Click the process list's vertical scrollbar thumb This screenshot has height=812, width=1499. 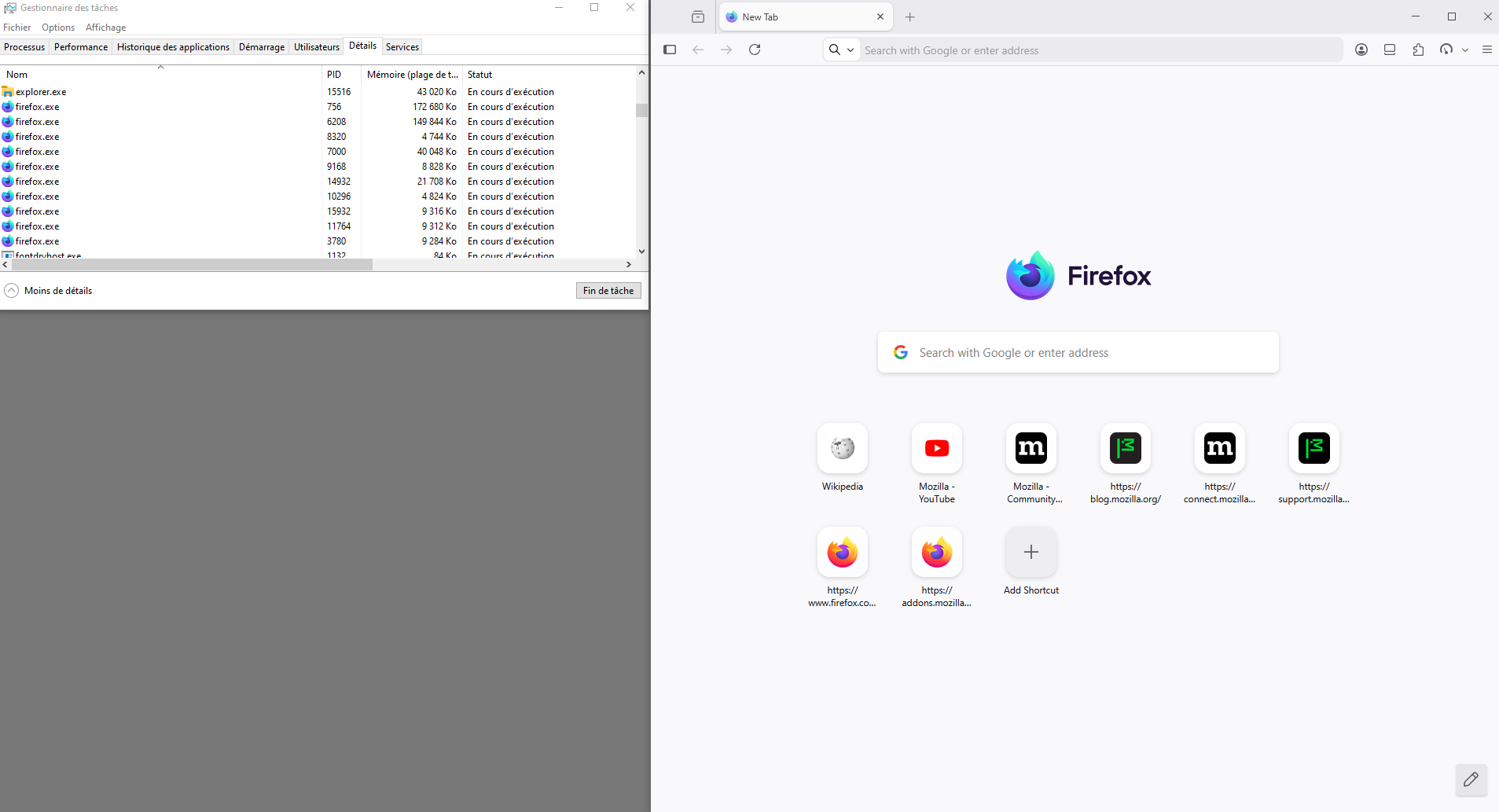(x=641, y=110)
